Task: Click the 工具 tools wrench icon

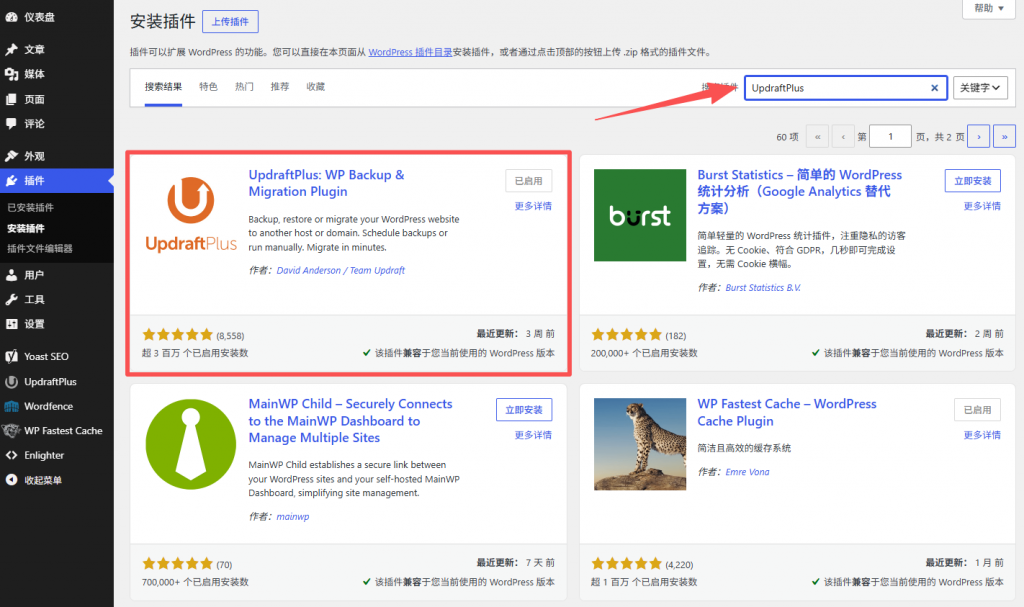Action: (x=11, y=299)
